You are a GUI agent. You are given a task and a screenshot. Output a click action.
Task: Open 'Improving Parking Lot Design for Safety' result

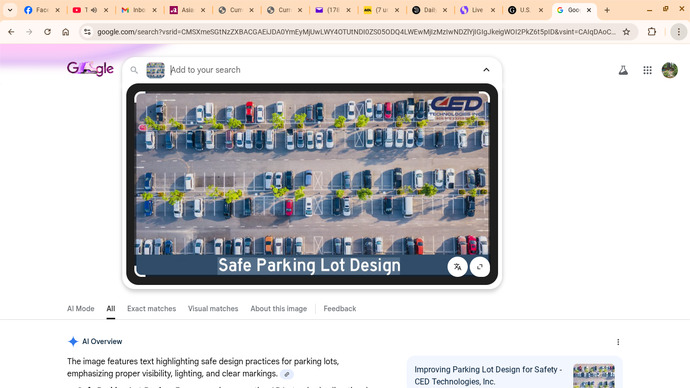pos(488,375)
